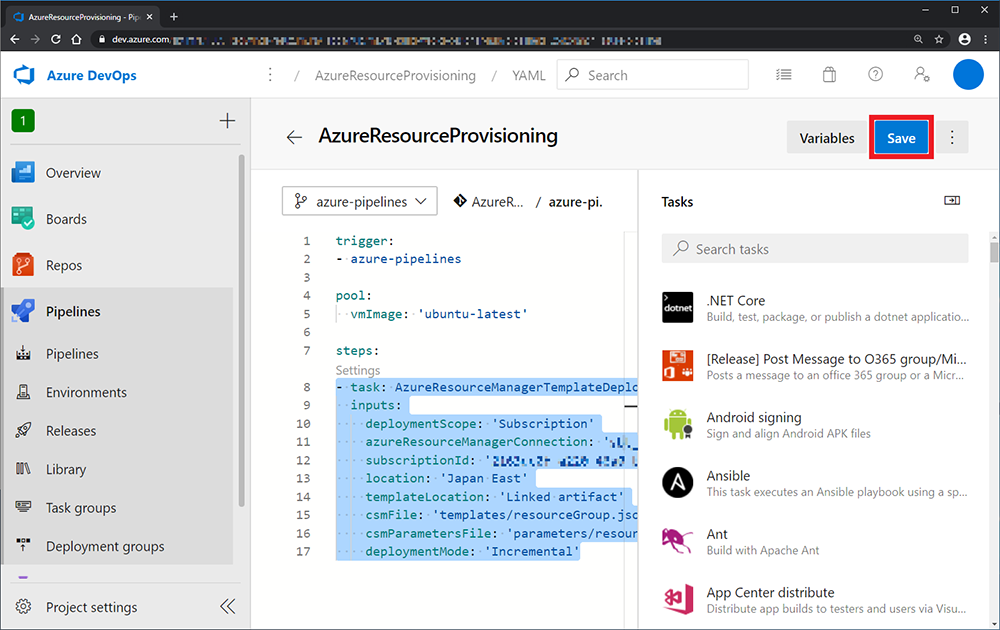Viewport: 1000px width, 630px height.
Task: Open a new browser tab
Action: pyautogui.click(x=173, y=17)
